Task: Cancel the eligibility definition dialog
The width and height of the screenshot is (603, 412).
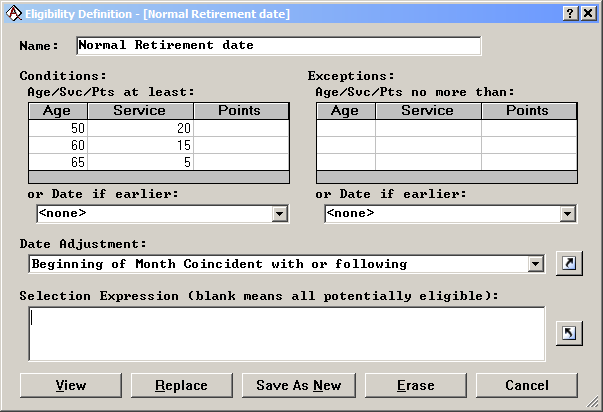Action: (x=526, y=385)
